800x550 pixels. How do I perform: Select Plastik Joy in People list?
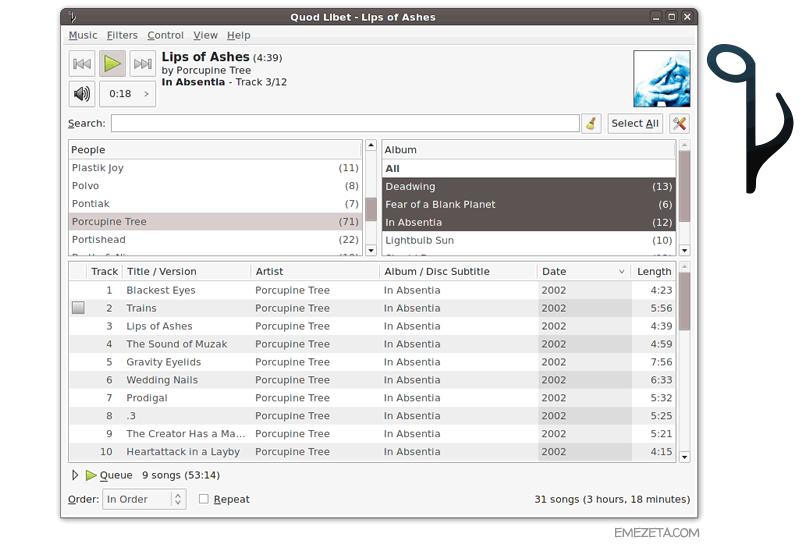click(215, 168)
